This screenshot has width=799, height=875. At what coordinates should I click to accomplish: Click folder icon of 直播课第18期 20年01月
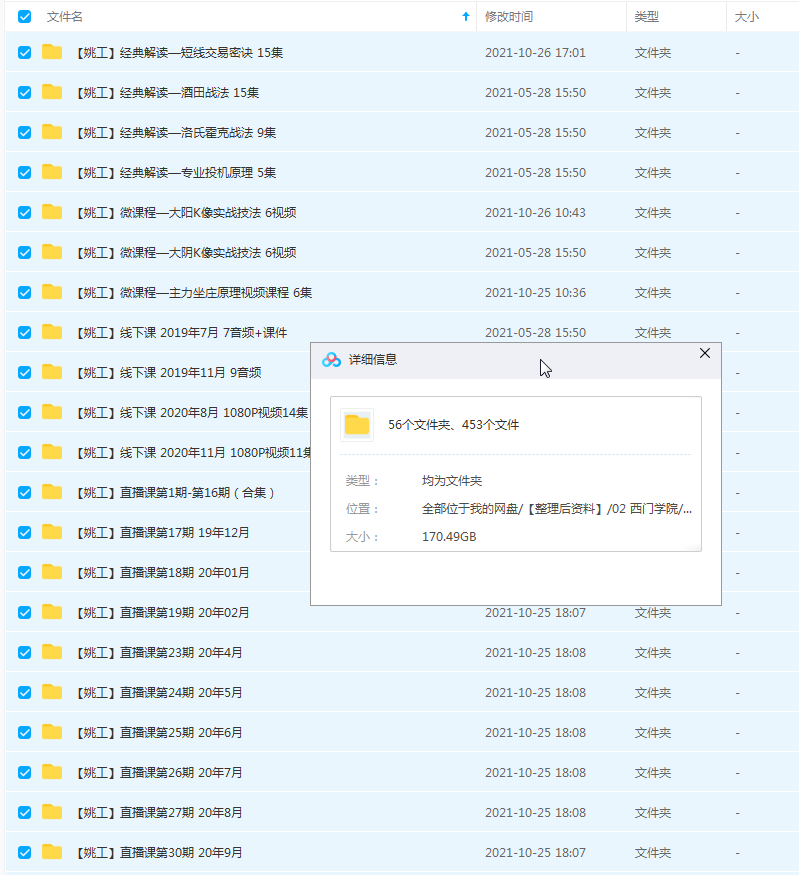tap(52, 572)
